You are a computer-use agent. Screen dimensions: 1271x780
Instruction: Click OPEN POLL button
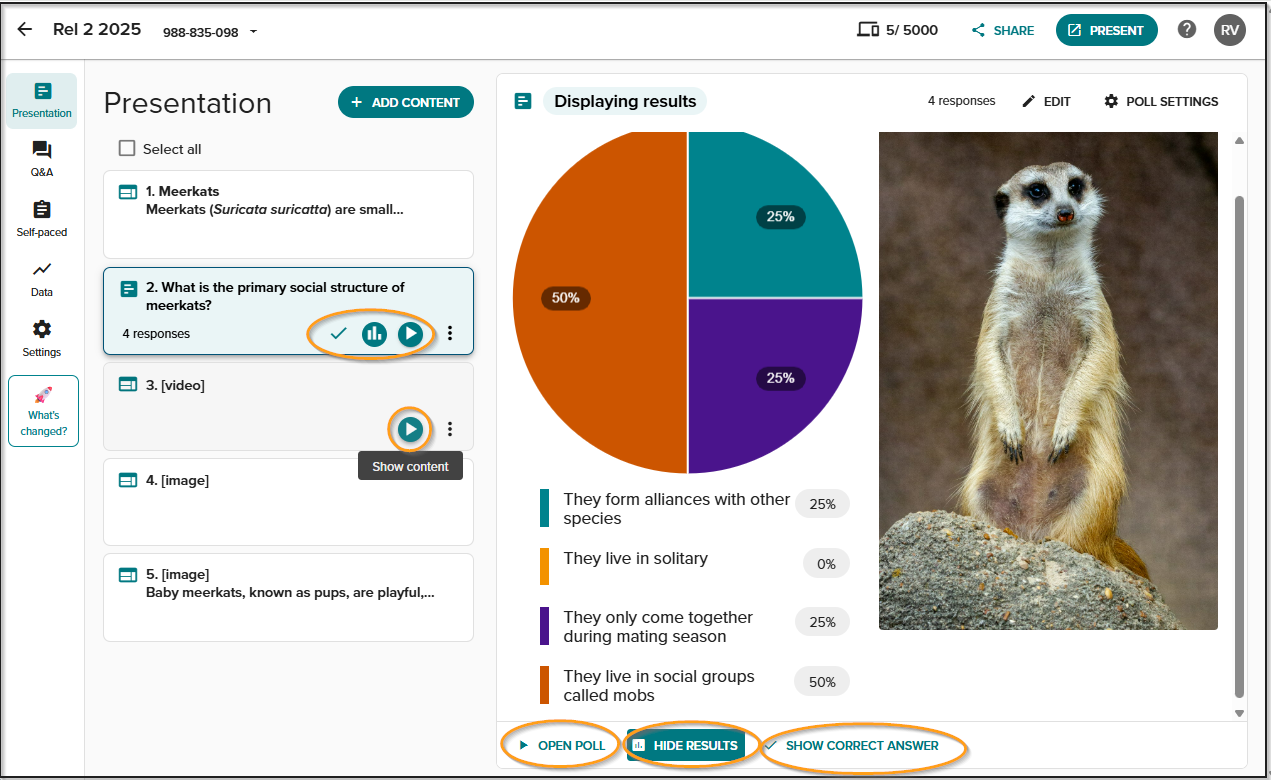[561, 746]
